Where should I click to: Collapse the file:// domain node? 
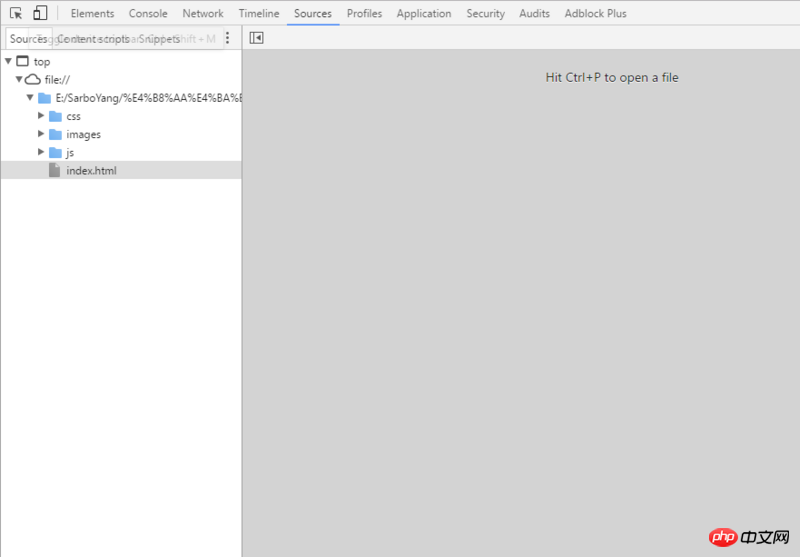(x=19, y=79)
